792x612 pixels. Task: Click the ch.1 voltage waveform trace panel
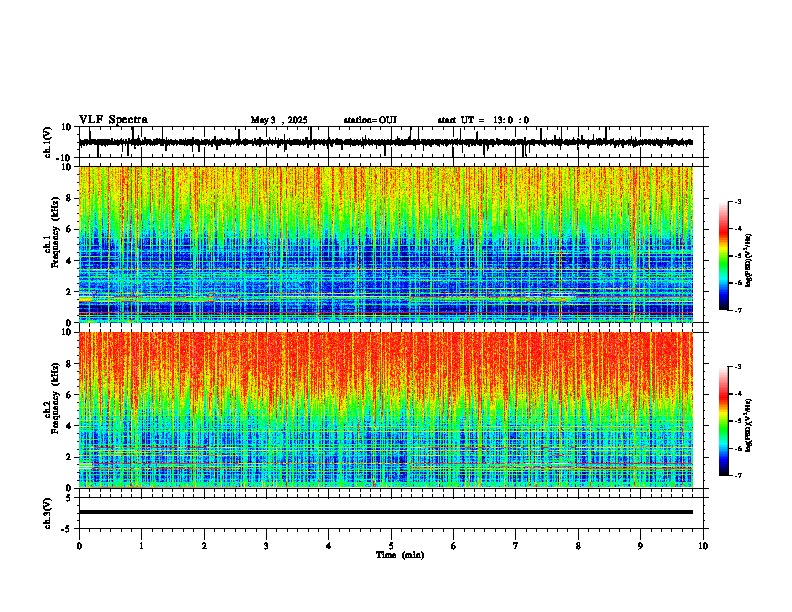393,142
